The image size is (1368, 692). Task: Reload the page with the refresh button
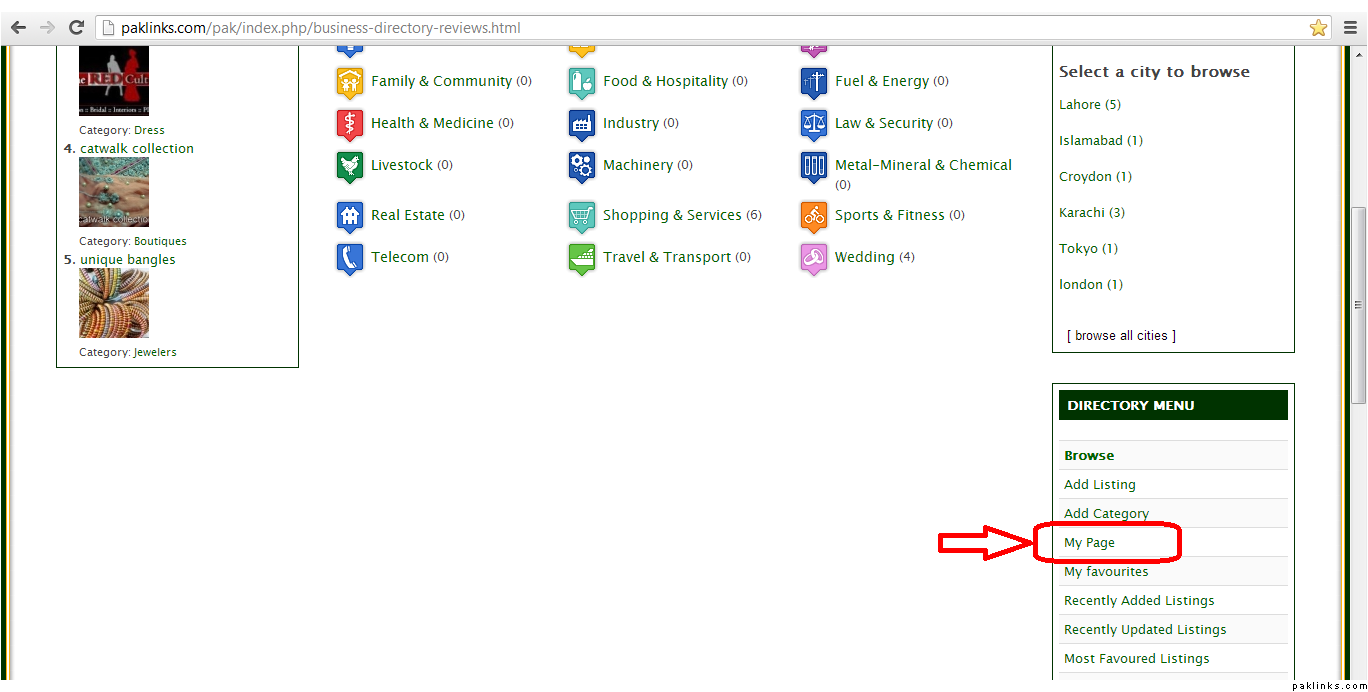tap(76, 28)
